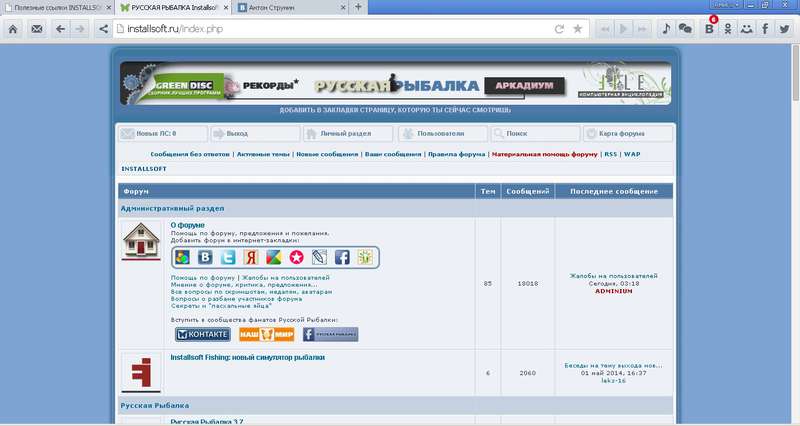This screenshot has height=426, width=800.
Task: Go forward with the right arrow button
Action: coord(80,29)
